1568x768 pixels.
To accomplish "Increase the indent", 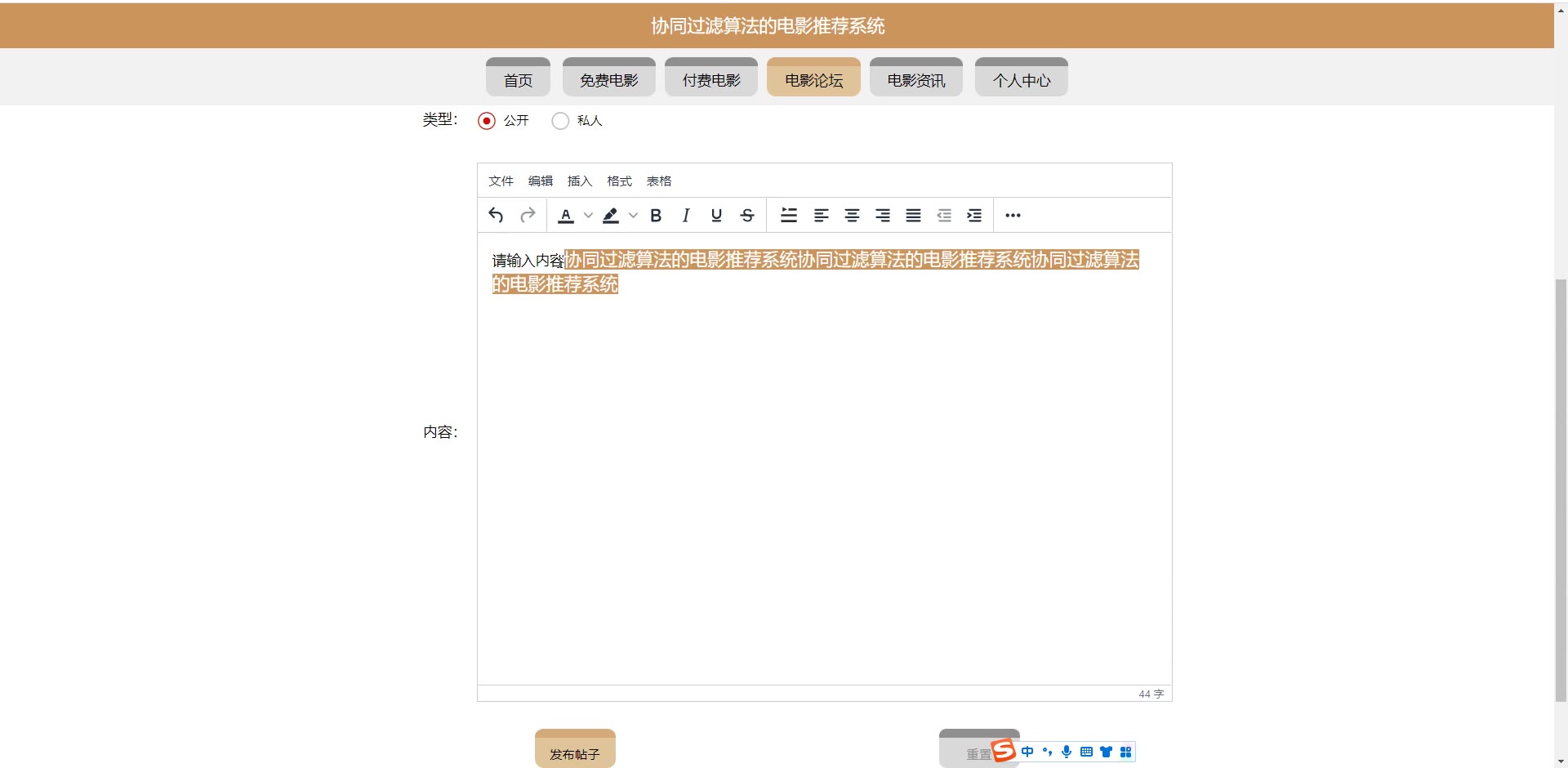I will tap(974, 215).
